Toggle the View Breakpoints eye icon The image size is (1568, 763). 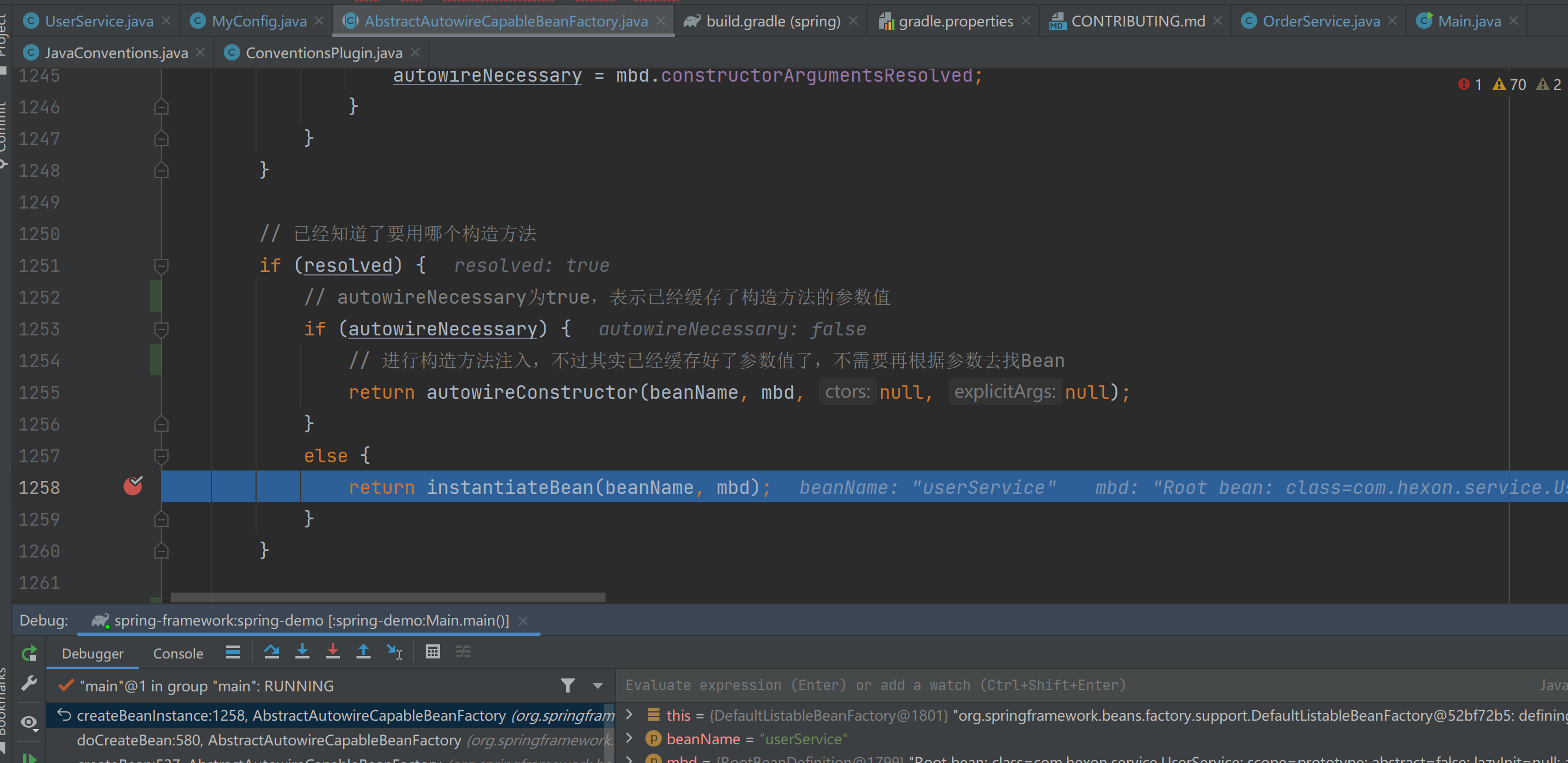coord(29,722)
